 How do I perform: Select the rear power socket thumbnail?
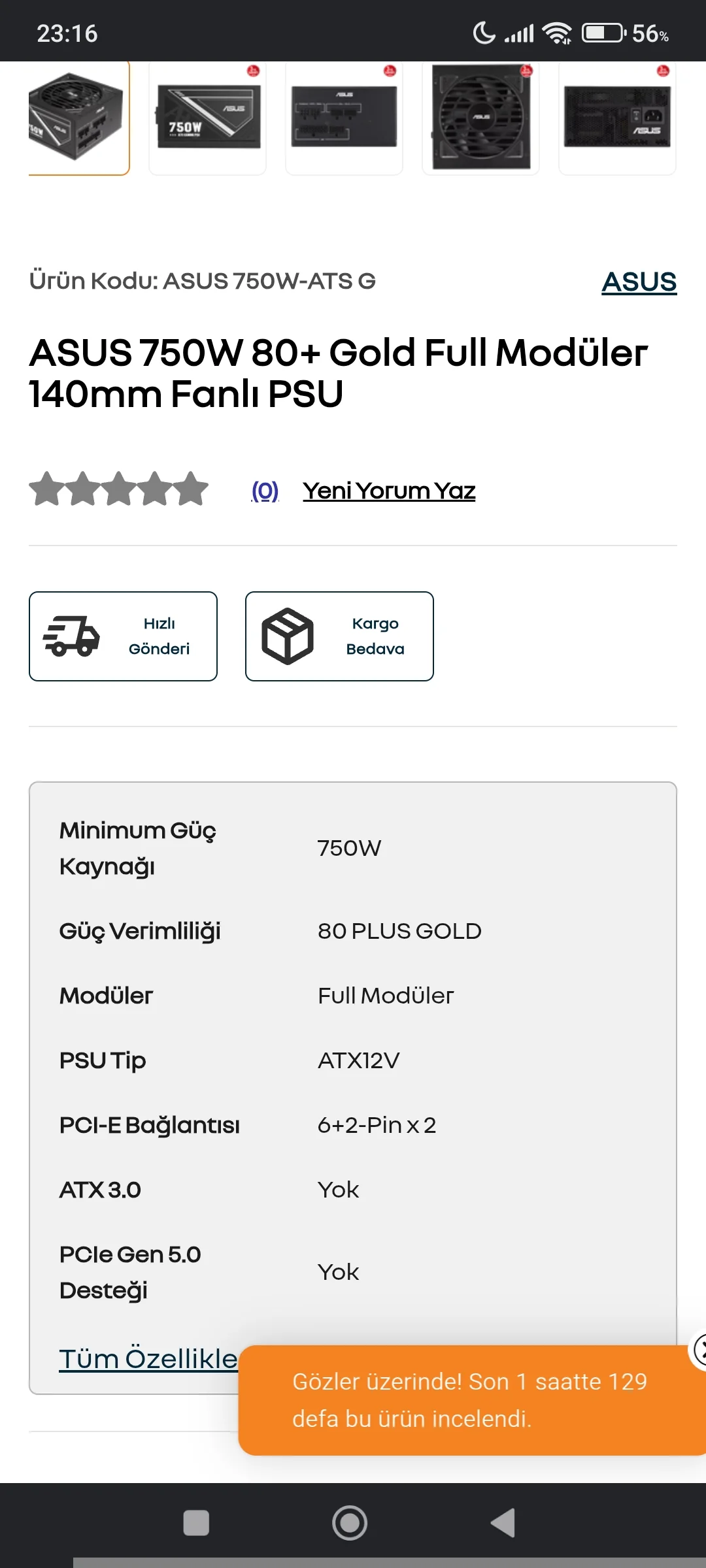point(617,118)
